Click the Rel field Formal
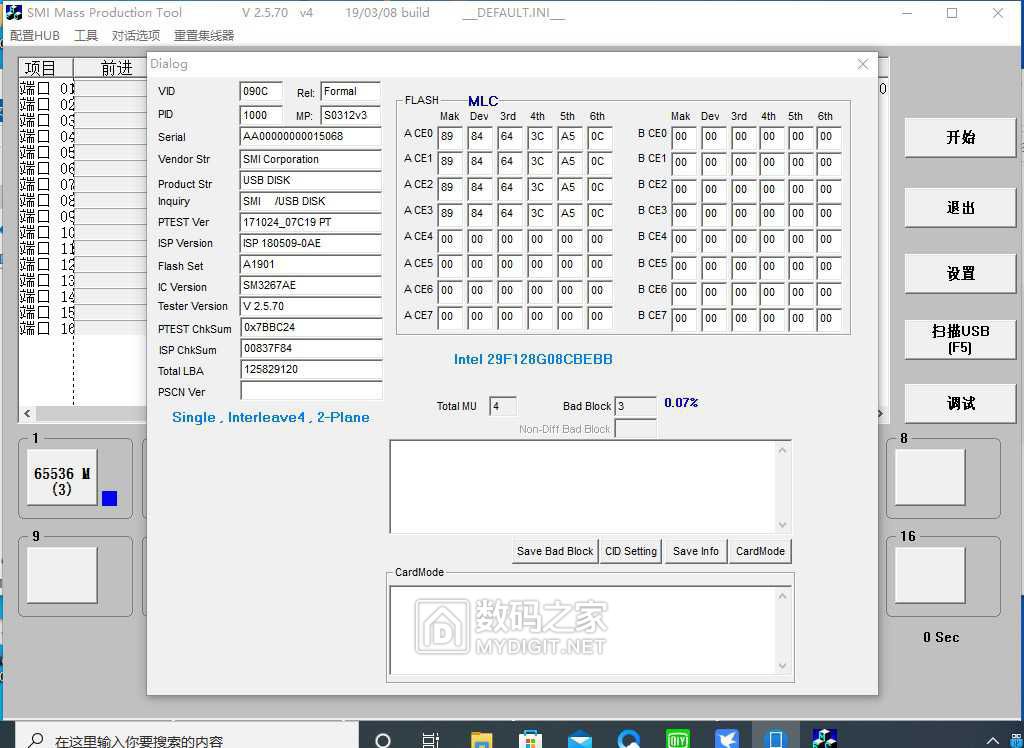This screenshot has width=1024, height=748. [351, 91]
